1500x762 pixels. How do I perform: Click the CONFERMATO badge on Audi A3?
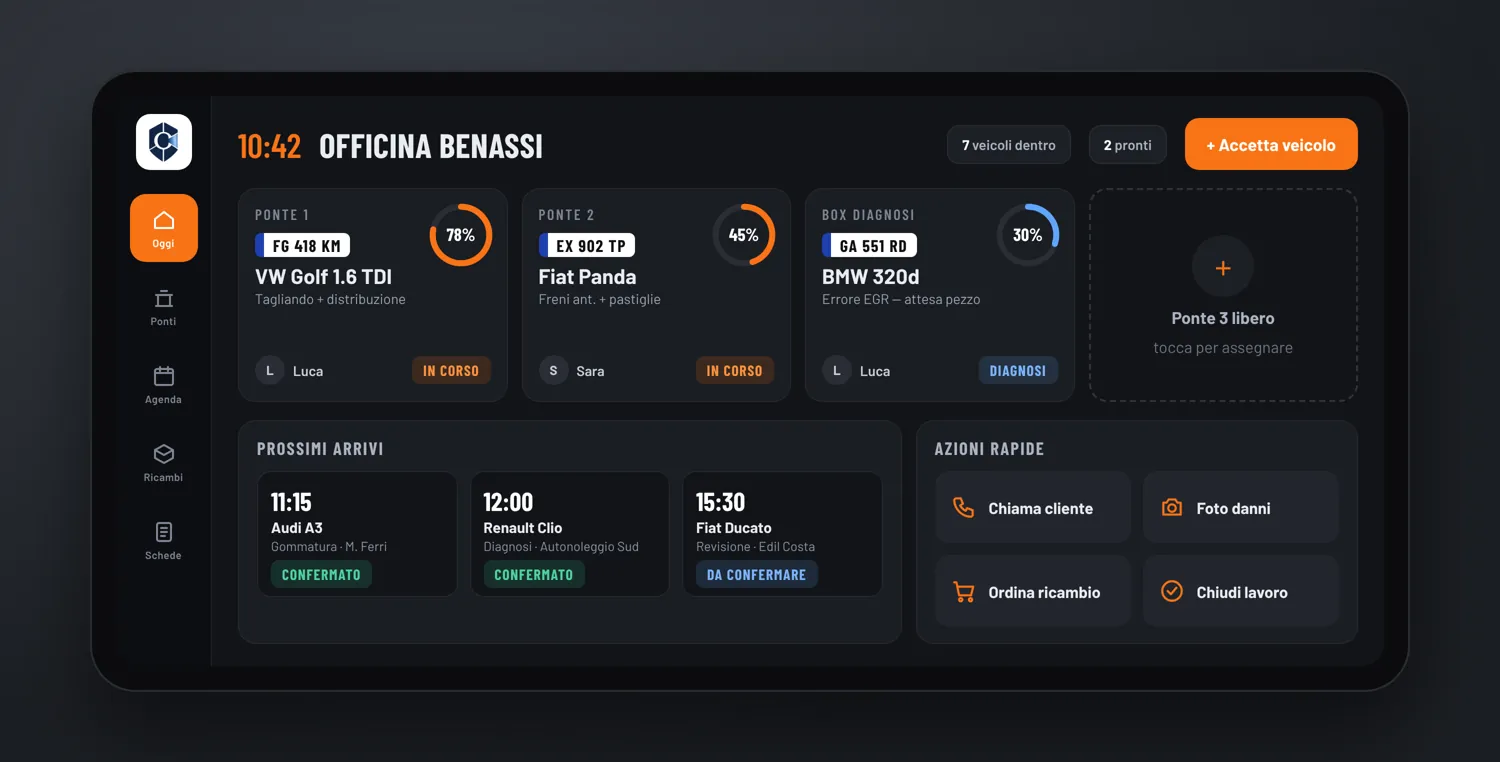coord(321,575)
